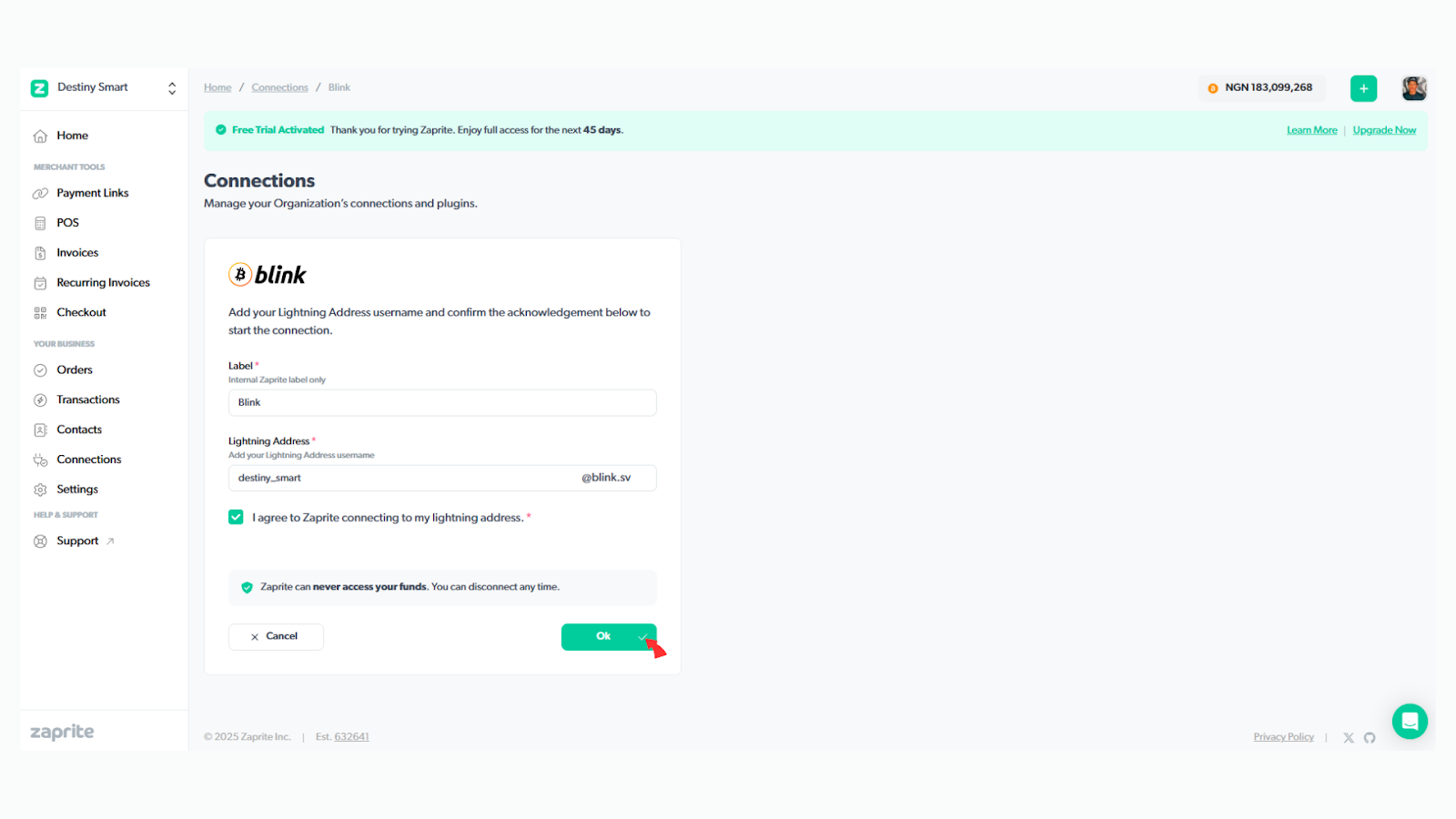The height and width of the screenshot is (819, 1456).
Task: Open Orders in sidebar
Action: tap(75, 369)
